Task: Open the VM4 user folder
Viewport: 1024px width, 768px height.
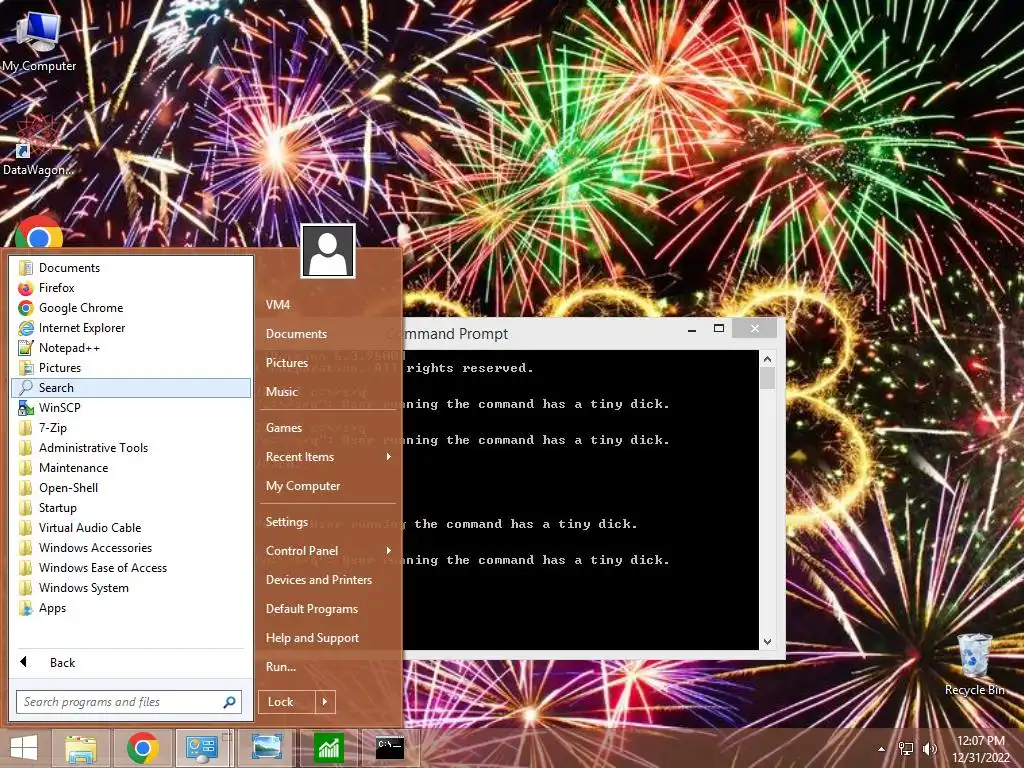Action: (328, 305)
